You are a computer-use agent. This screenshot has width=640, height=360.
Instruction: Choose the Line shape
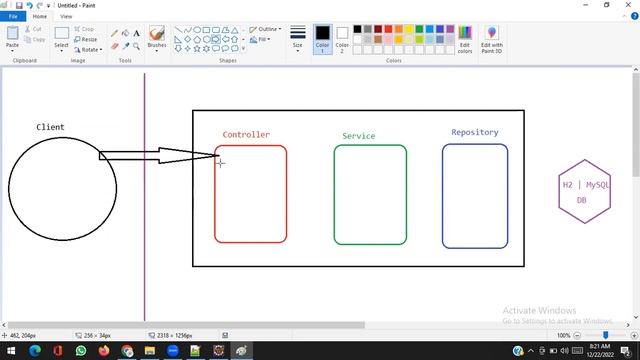click(178, 30)
